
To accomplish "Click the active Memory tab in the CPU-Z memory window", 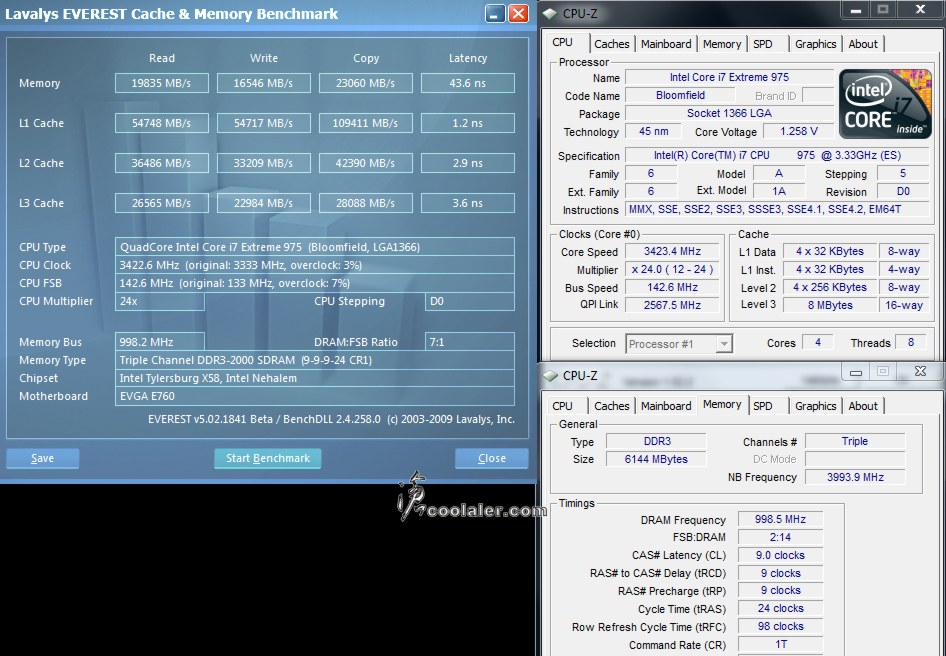I will pyautogui.click(x=722, y=404).
